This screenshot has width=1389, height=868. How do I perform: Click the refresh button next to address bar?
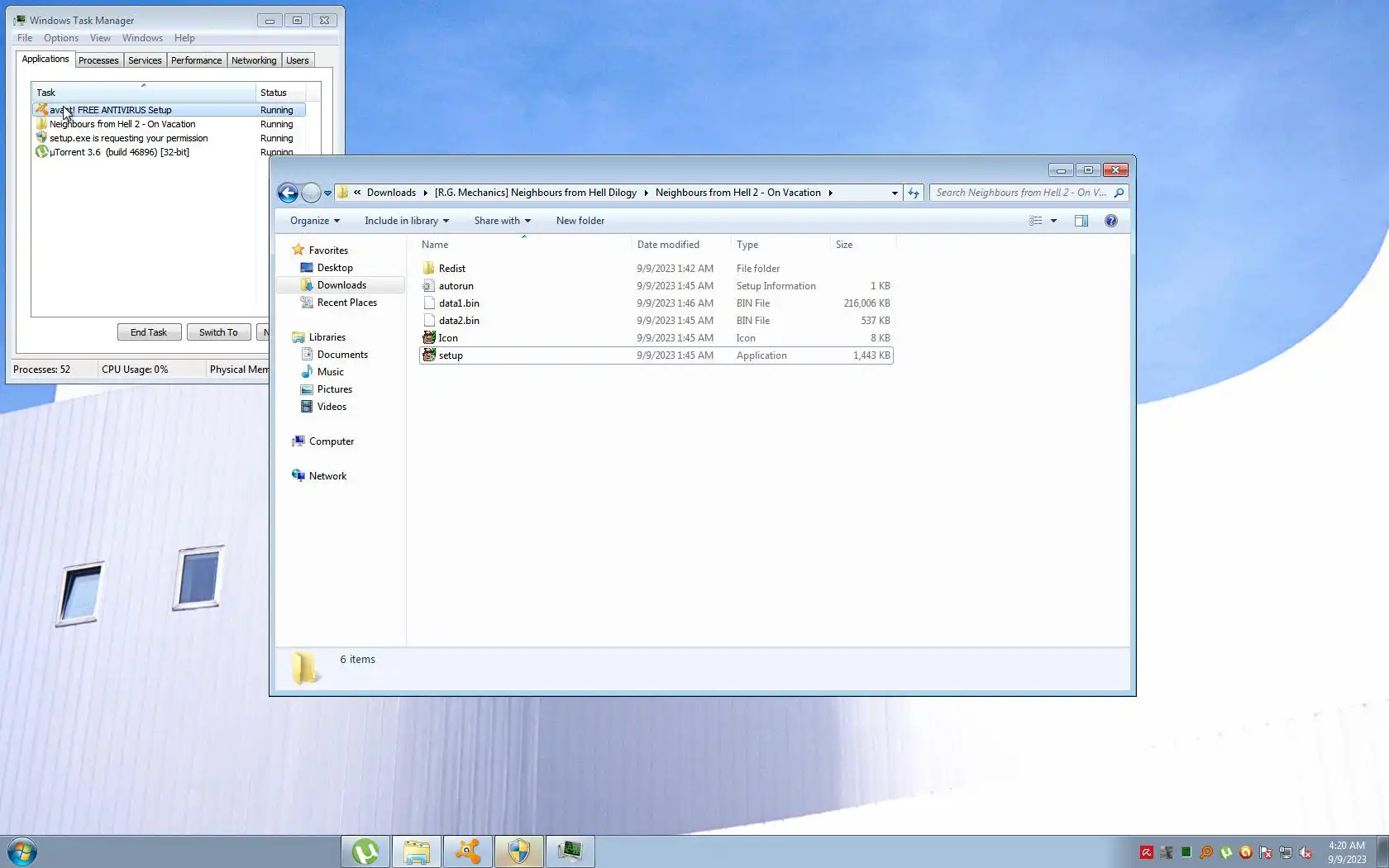[914, 193]
